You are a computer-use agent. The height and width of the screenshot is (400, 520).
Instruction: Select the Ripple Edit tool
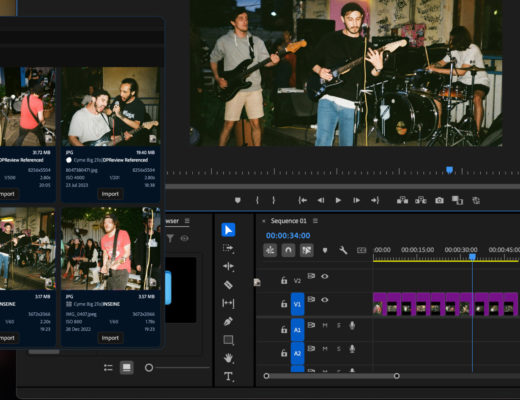pos(228,266)
